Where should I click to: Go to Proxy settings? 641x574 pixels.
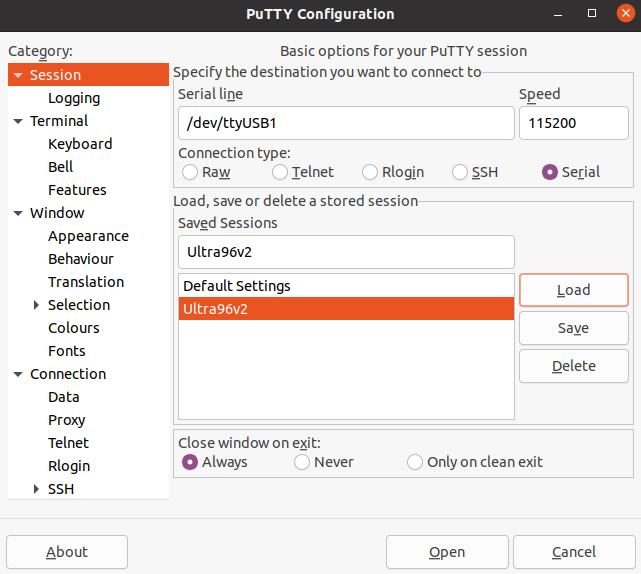tap(67, 420)
